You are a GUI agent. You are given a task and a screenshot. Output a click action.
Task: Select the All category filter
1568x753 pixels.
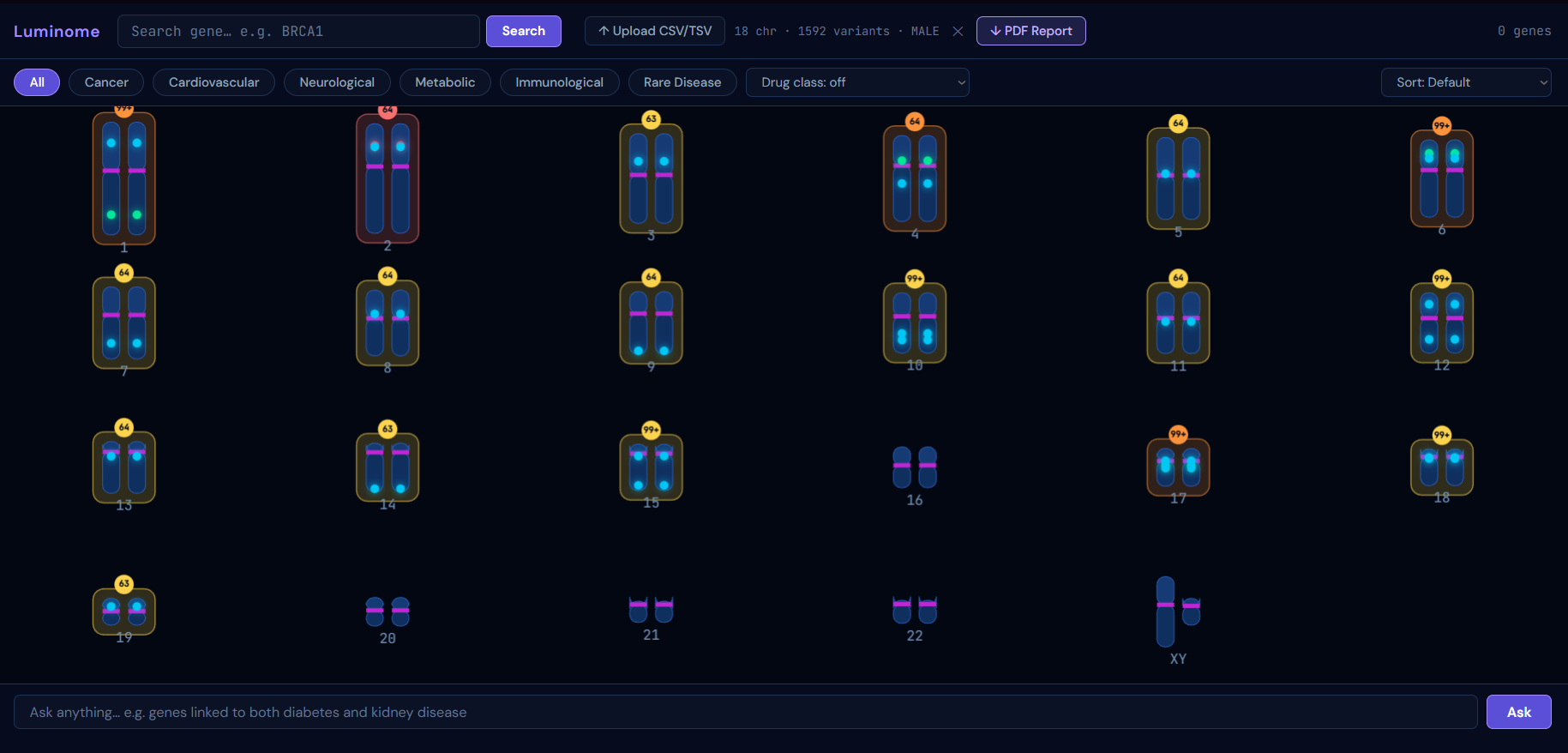(37, 82)
